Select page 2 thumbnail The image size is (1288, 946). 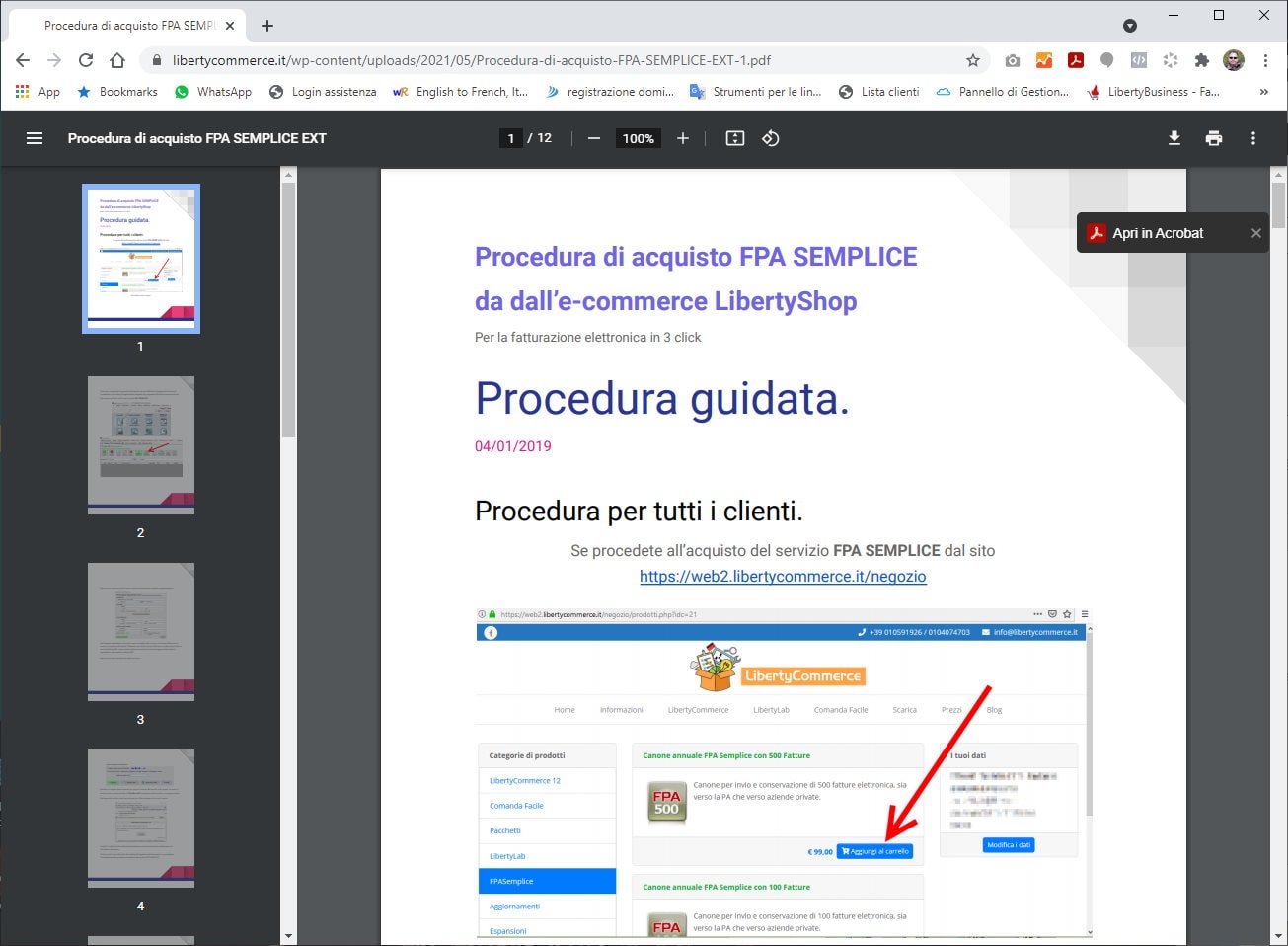(141, 445)
